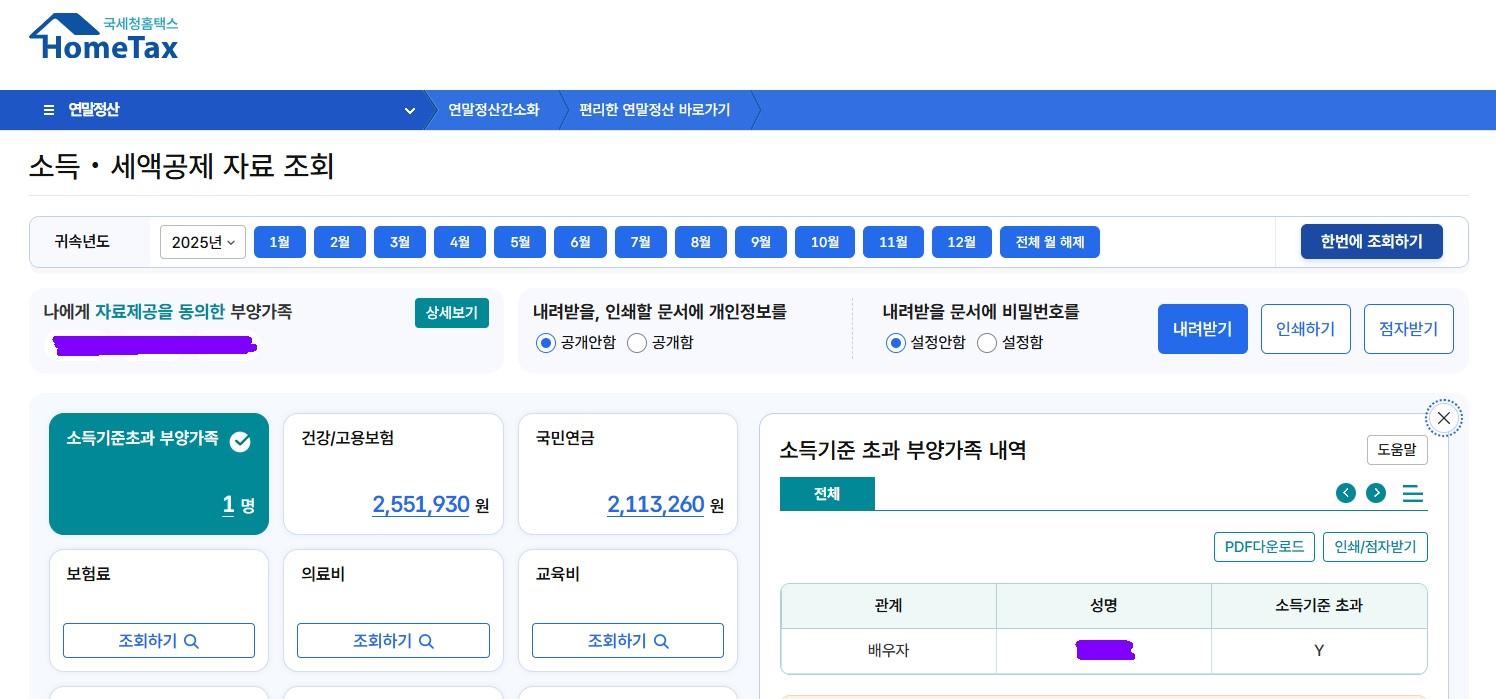Click the HomeTax logo

[103, 36]
